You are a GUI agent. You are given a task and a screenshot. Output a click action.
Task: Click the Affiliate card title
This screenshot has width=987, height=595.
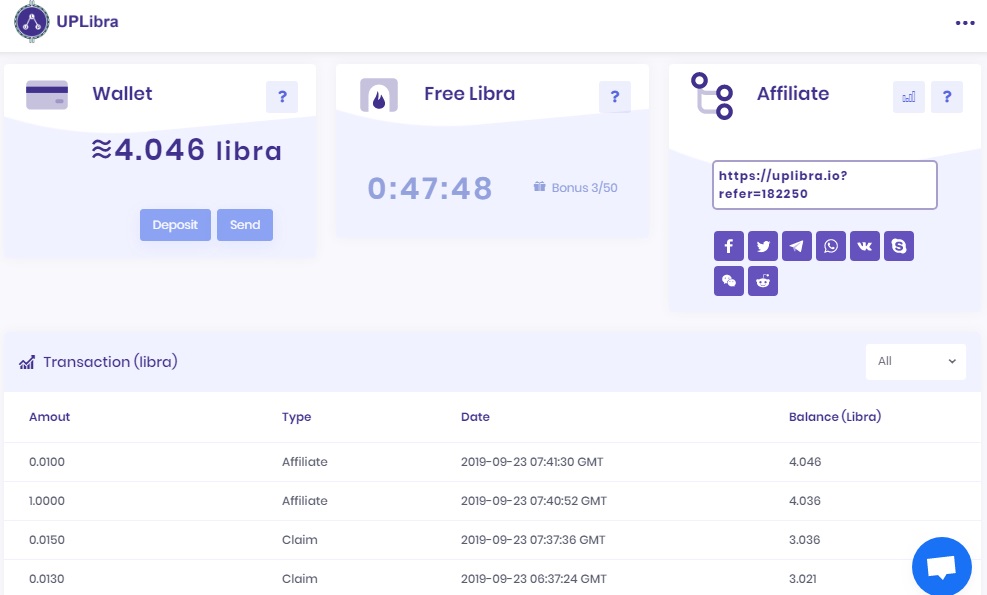pyautogui.click(x=793, y=94)
